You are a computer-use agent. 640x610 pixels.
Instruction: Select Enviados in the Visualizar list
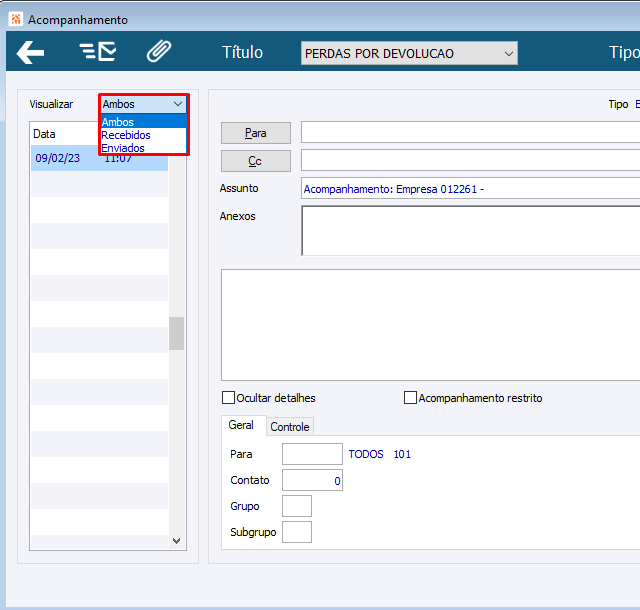143,148
